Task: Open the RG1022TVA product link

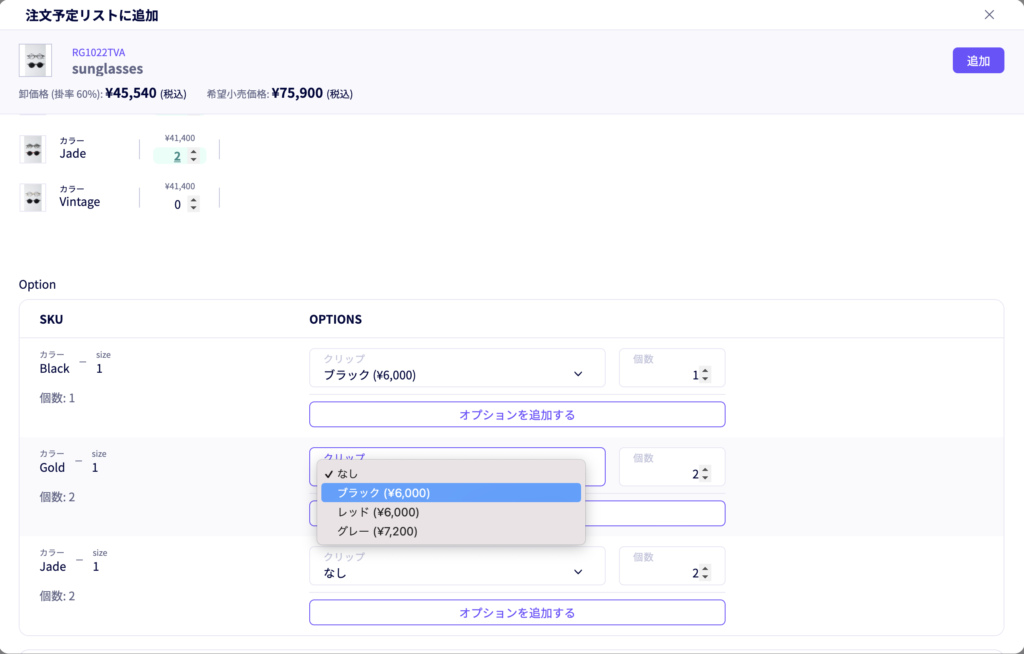Action: pyautogui.click(x=99, y=52)
